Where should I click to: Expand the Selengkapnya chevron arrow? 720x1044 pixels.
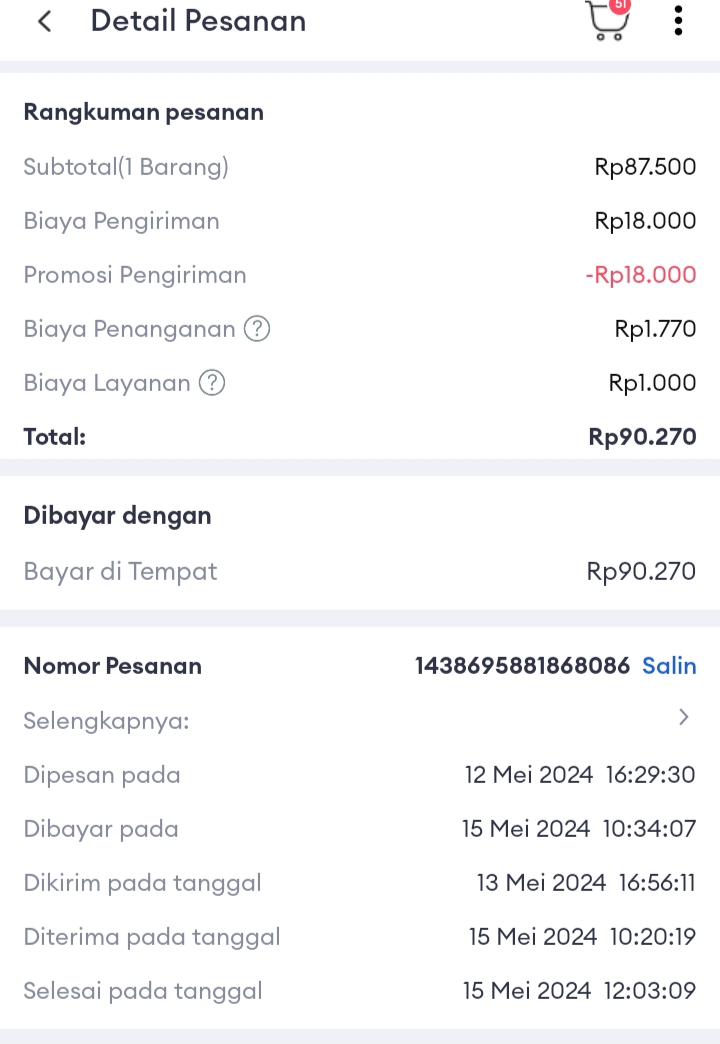click(684, 717)
